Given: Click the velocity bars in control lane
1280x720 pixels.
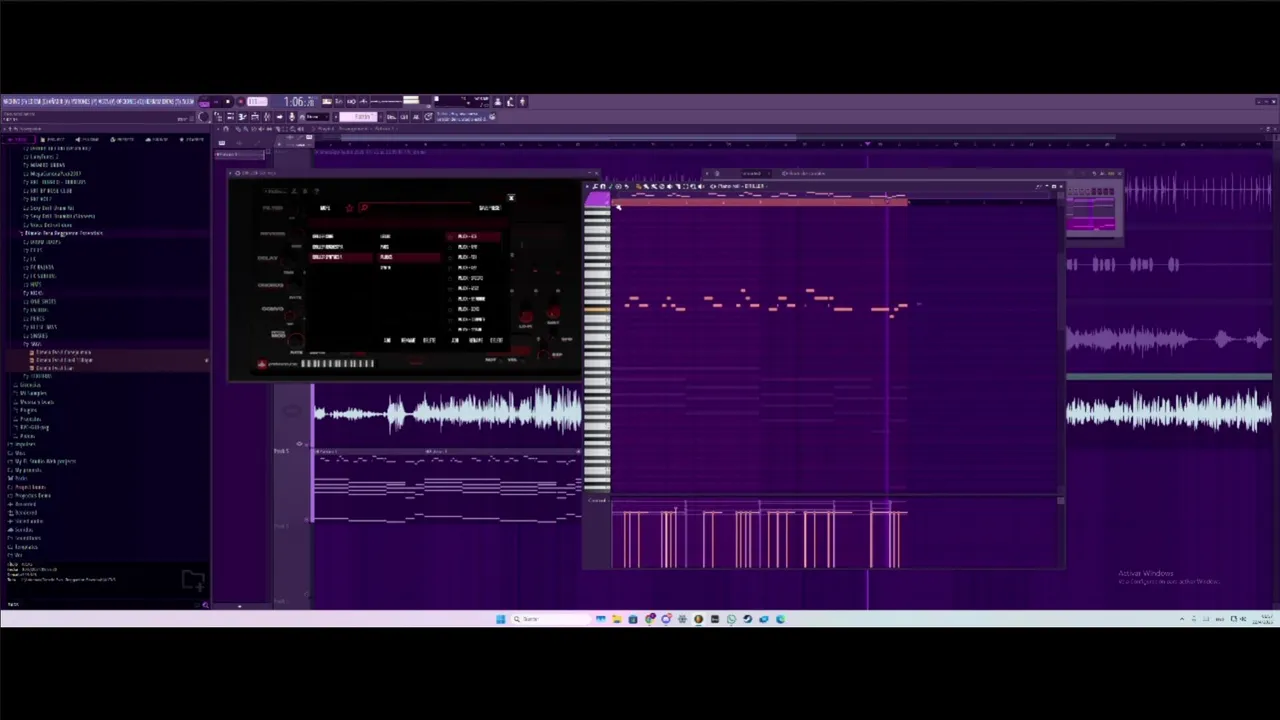Looking at the screenshot, I should [760, 538].
